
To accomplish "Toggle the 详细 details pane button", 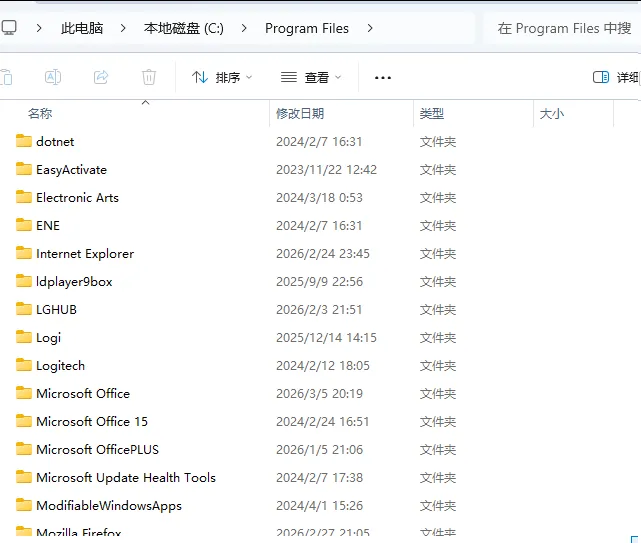I will 616,77.
